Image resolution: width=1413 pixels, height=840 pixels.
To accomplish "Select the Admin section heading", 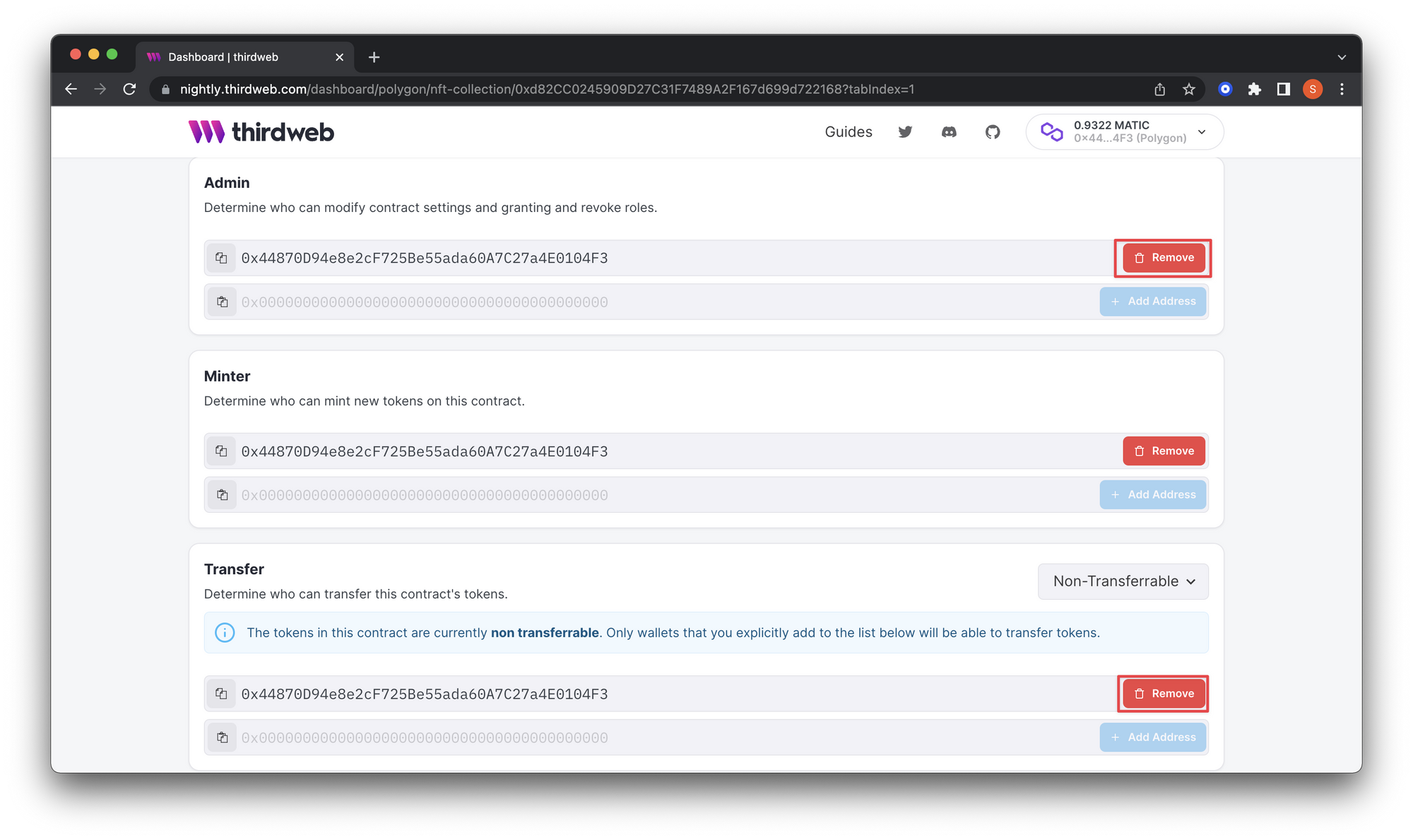I will [x=227, y=183].
